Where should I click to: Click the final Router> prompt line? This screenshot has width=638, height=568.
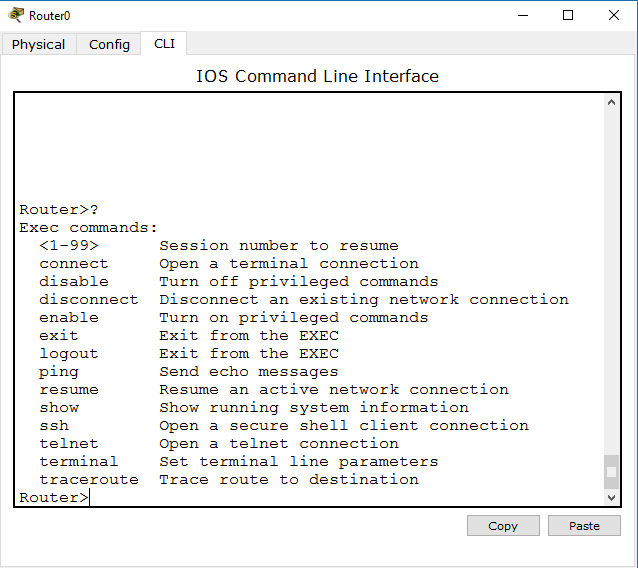[54, 497]
